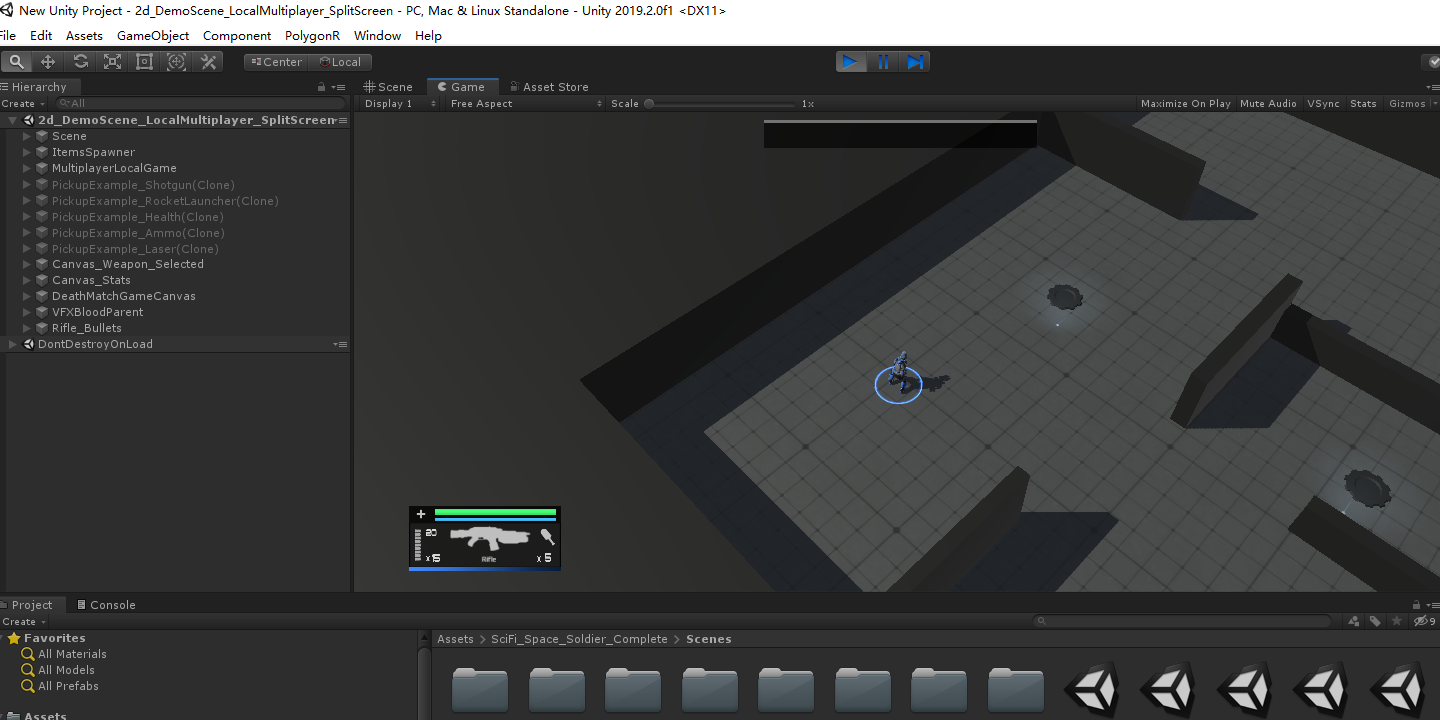Viewport: 1440px width, 720px height.
Task: Expand MultiplayerLocalGame in Hierarchy
Action: pos(27,168)
